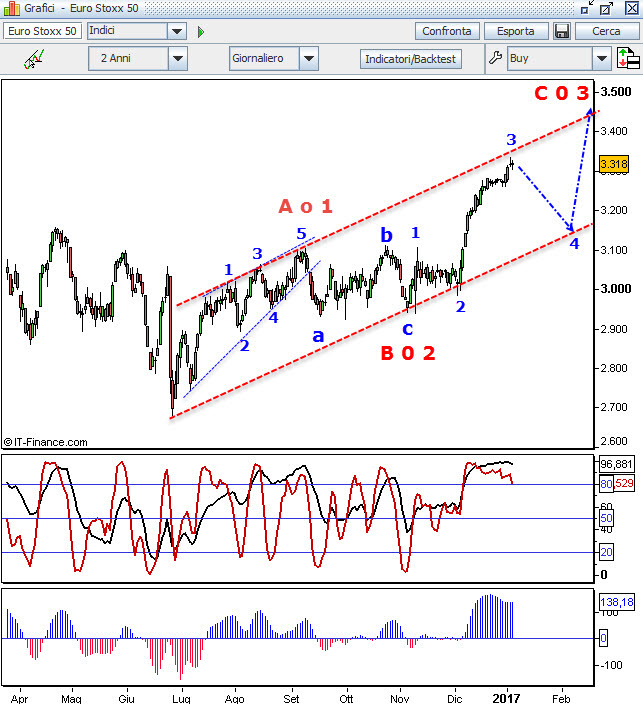Screen dimensions: 643x704
Task: Open the Buy action dropdown arrow
Action: pyautogui.click(x=602, y=58)
